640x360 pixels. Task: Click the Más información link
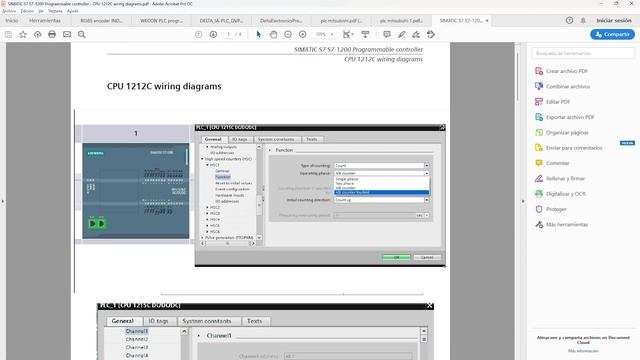[583, 351]
